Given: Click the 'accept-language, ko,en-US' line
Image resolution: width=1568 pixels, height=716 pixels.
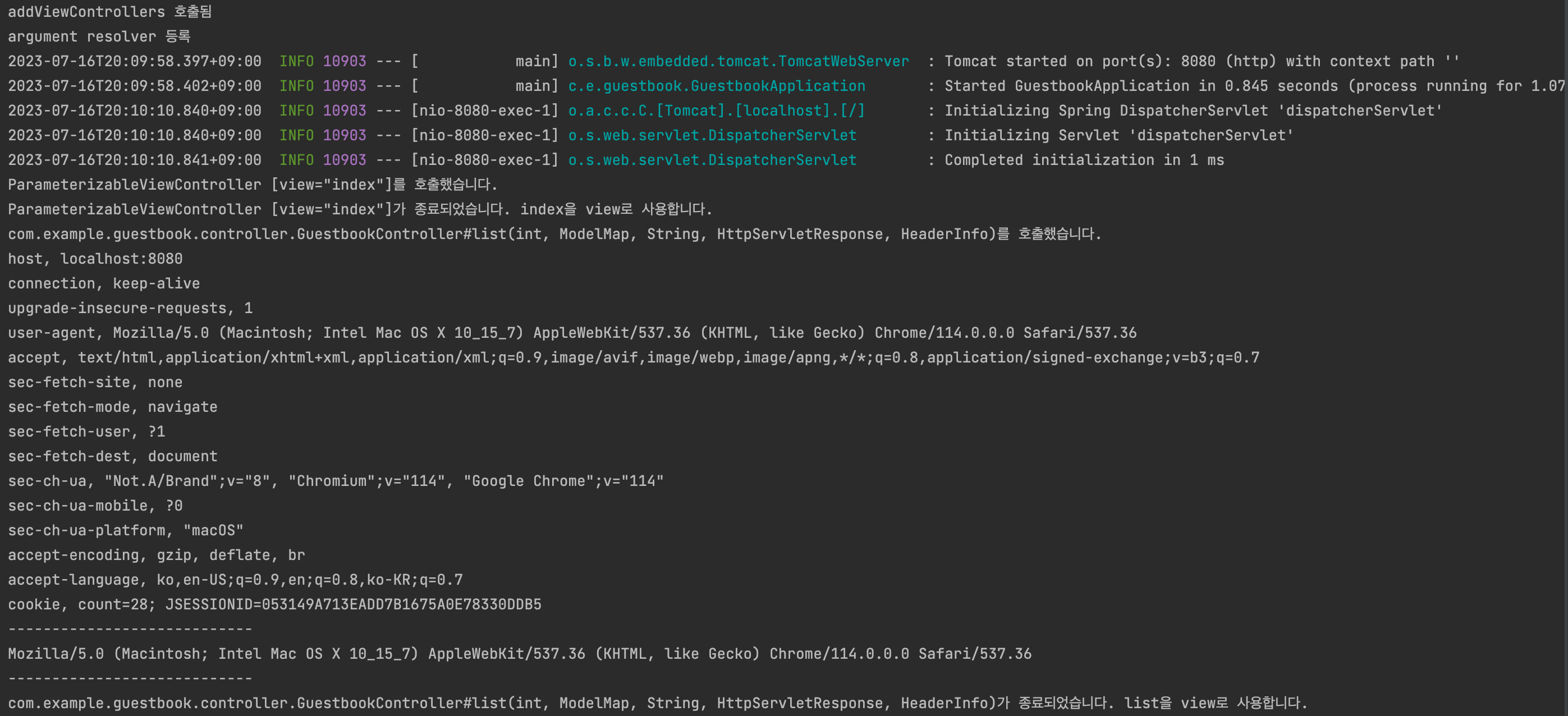Looking at the screenshot, I should coord(235,579).
